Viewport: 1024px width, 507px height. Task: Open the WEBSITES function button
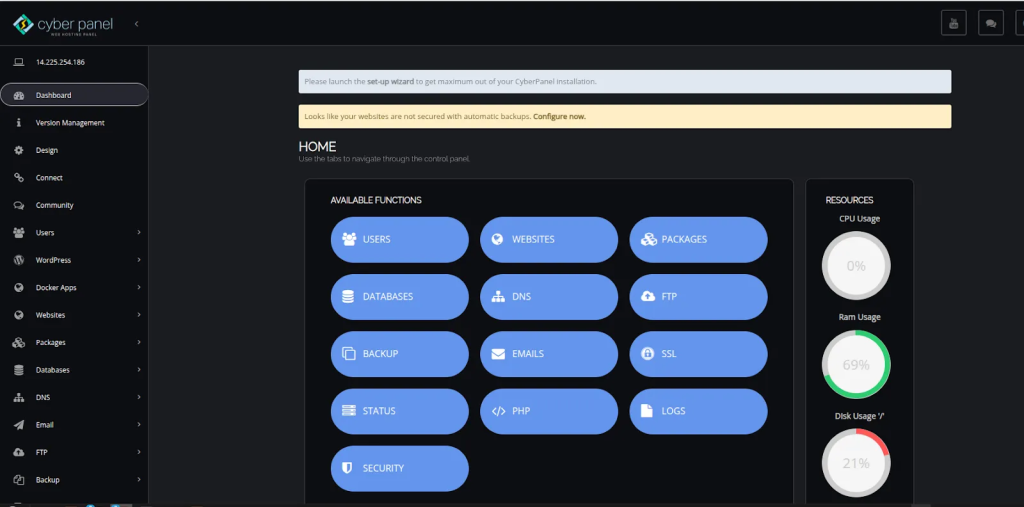pos(548,240)
